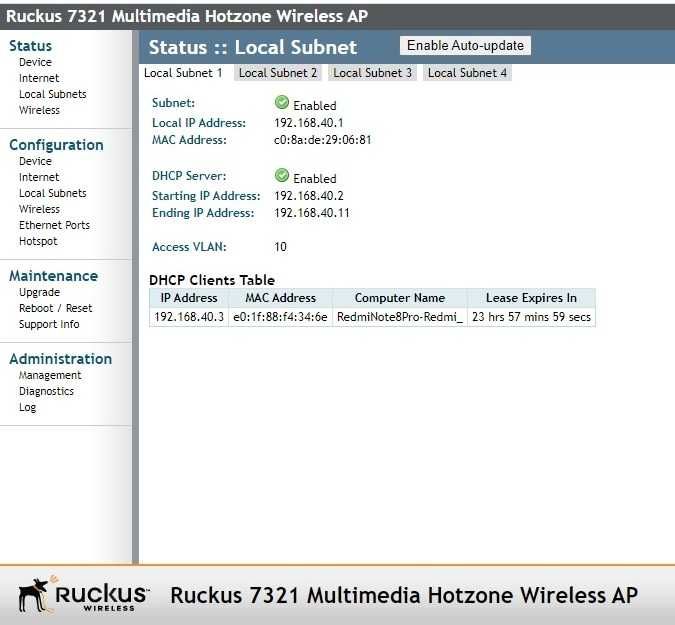Screen dimensions: 675x625
Task: Open Ethernet Ports configuration page
Action: (x=54, y=225)
